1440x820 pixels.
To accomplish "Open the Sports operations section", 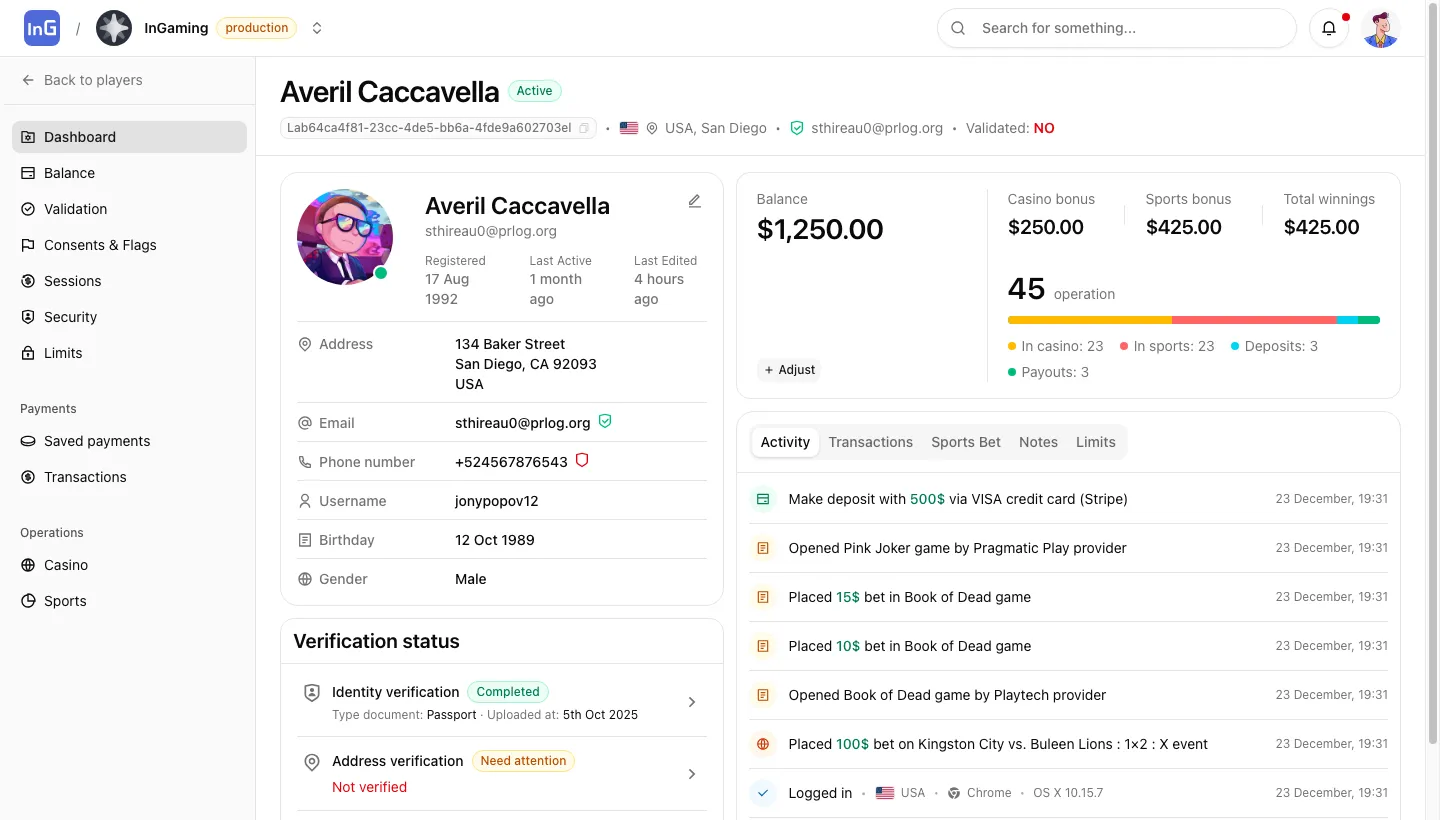I will click(x=64, y=601).
